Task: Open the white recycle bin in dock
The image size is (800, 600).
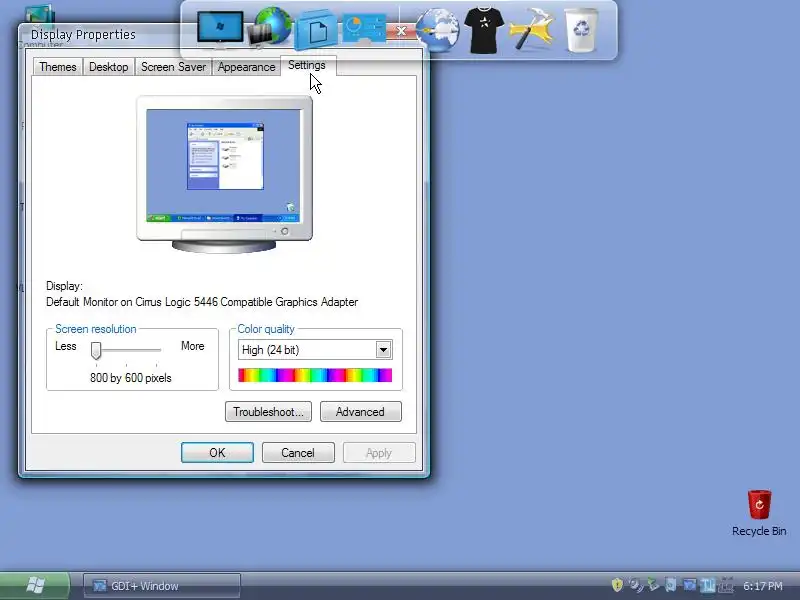Action: pos(581,30)
